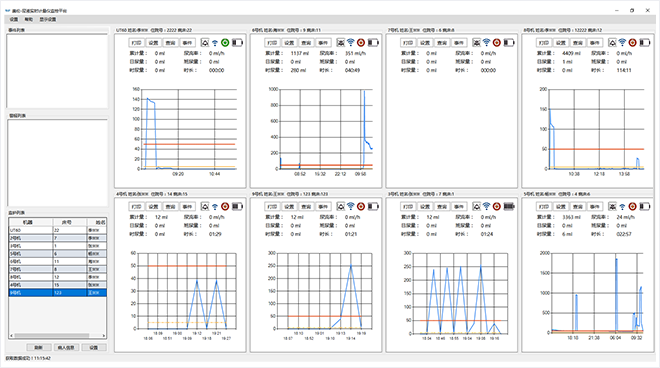Viewport: 660px width, 368px height.
Task: Click the red status indicator in 7号机 panel
Action: point(497,43)
